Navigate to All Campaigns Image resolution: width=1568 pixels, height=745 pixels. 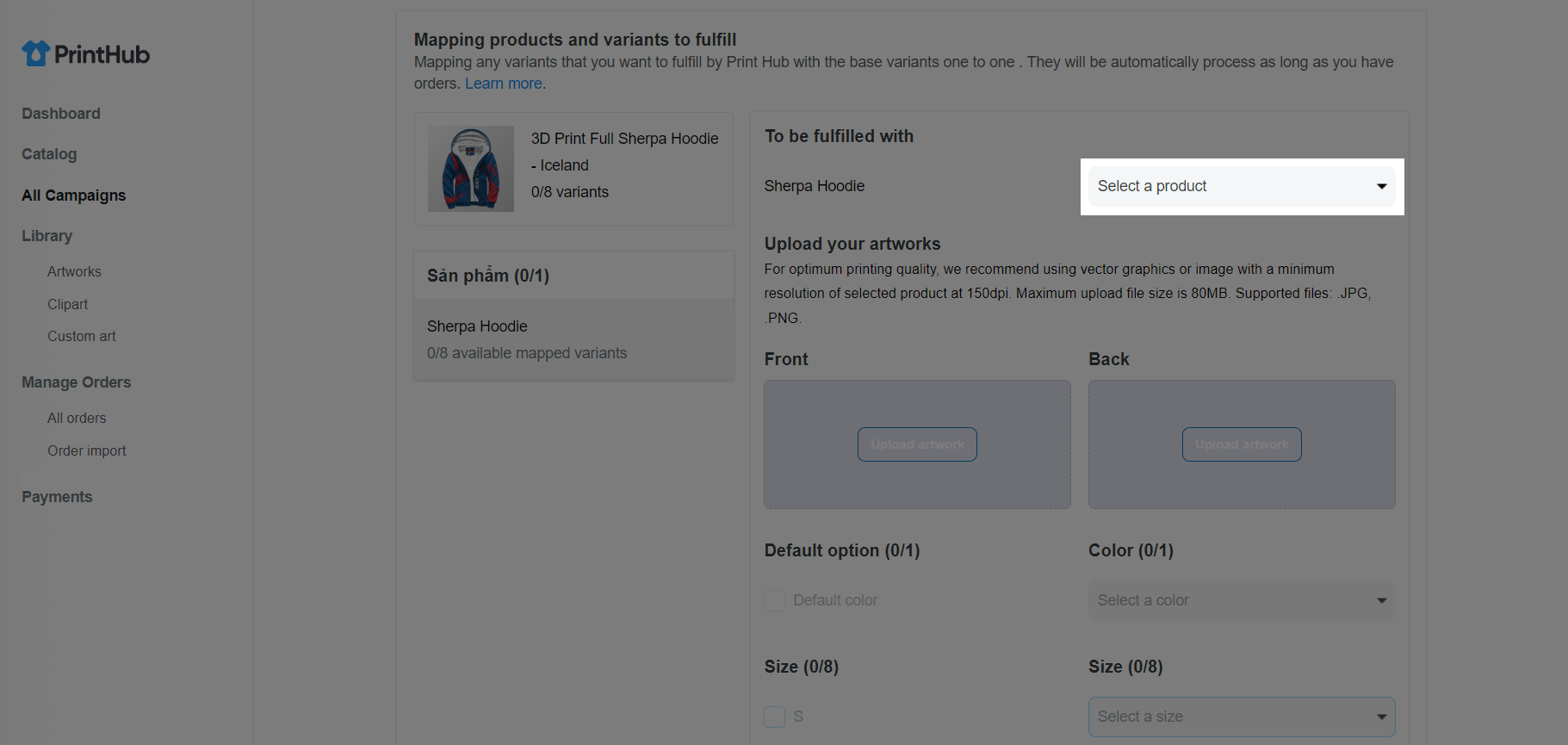coord(74,196)
